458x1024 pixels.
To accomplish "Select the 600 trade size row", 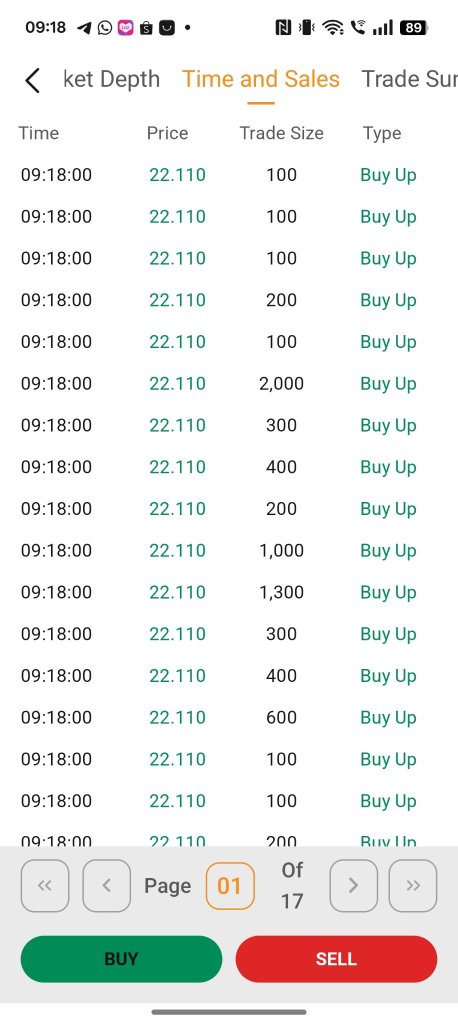I will (x=229, y=718).
